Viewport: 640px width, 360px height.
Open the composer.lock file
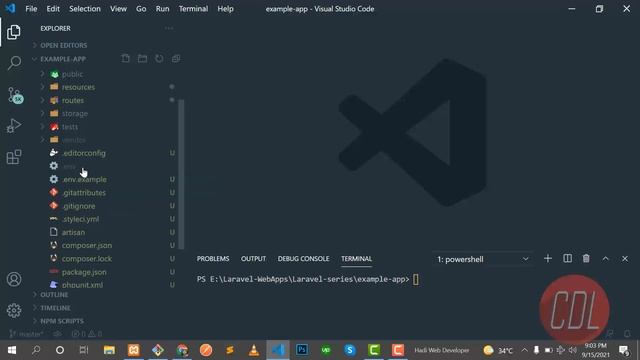pyautogui.click(x=87, y=259)
